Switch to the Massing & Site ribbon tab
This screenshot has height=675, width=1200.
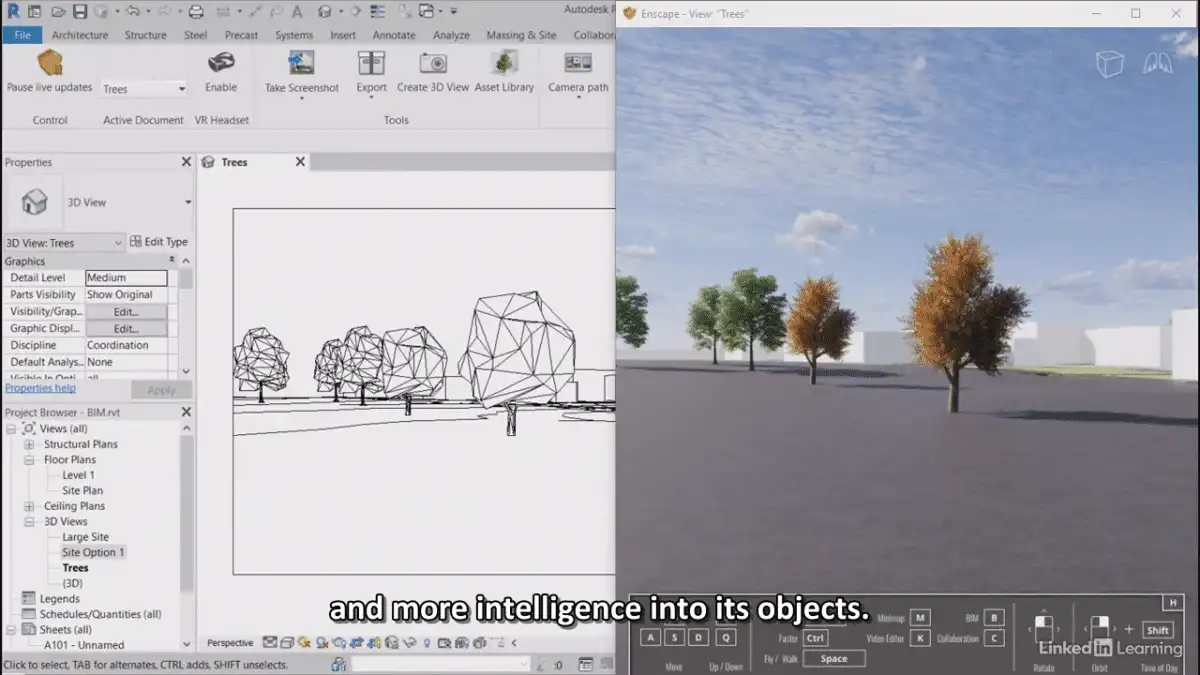pos(521,35)
